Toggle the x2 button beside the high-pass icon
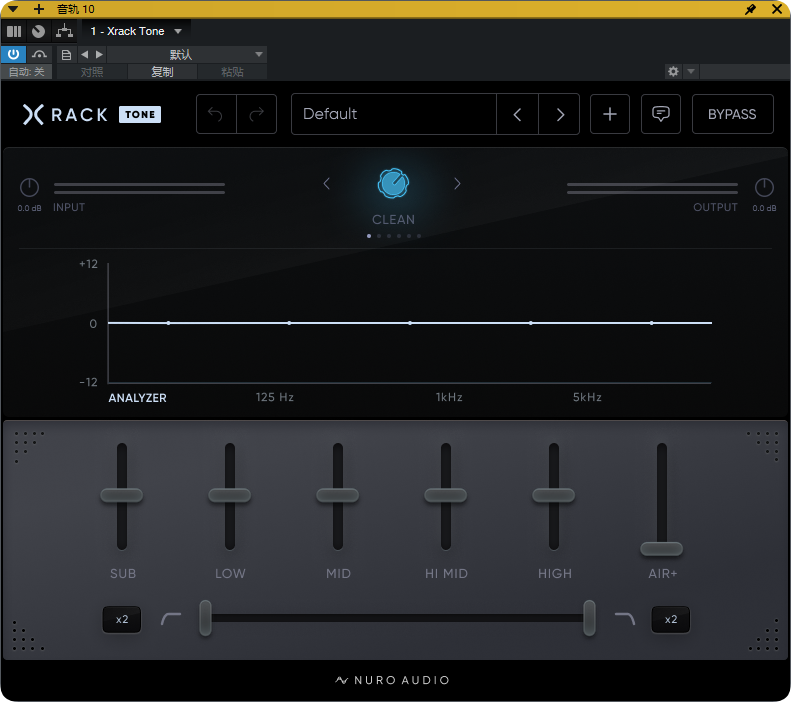Screen dimensions: 791x702 coord(122,619)
